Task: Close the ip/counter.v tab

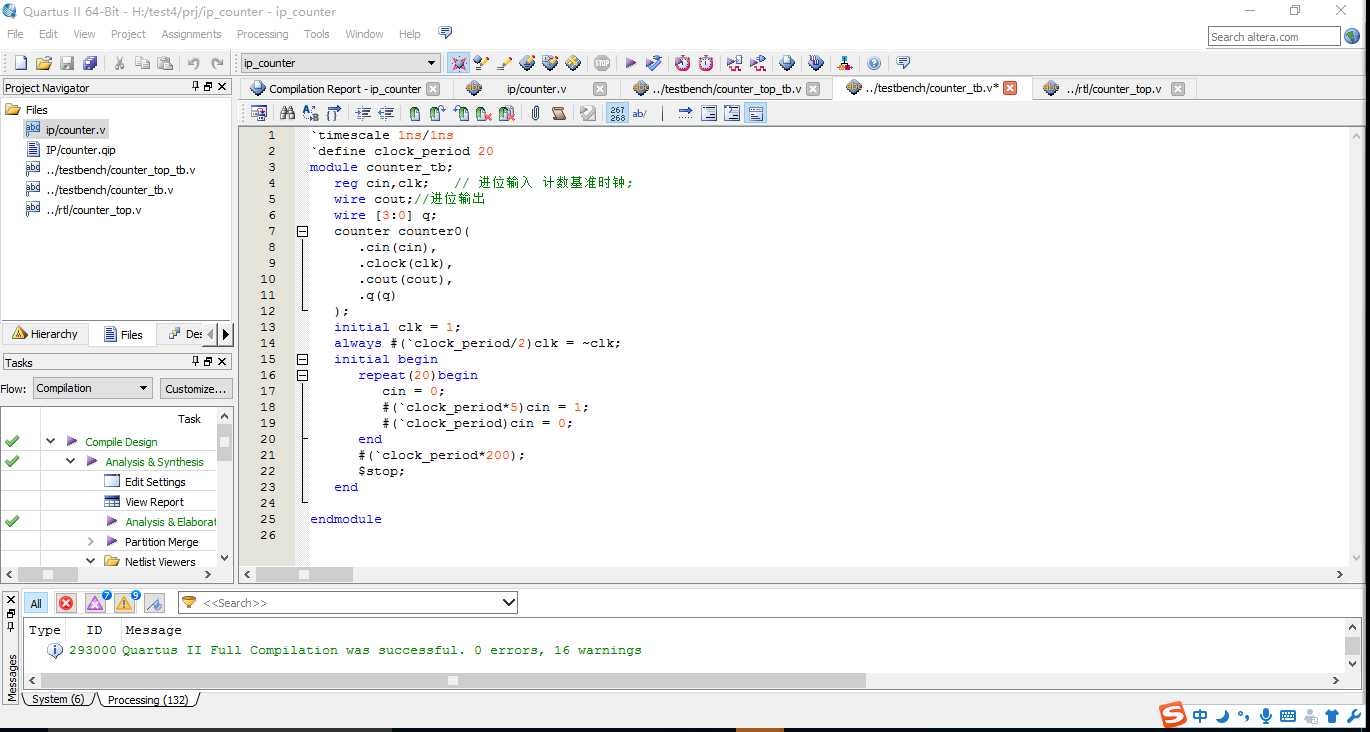Action: click(x=600, y=88)
